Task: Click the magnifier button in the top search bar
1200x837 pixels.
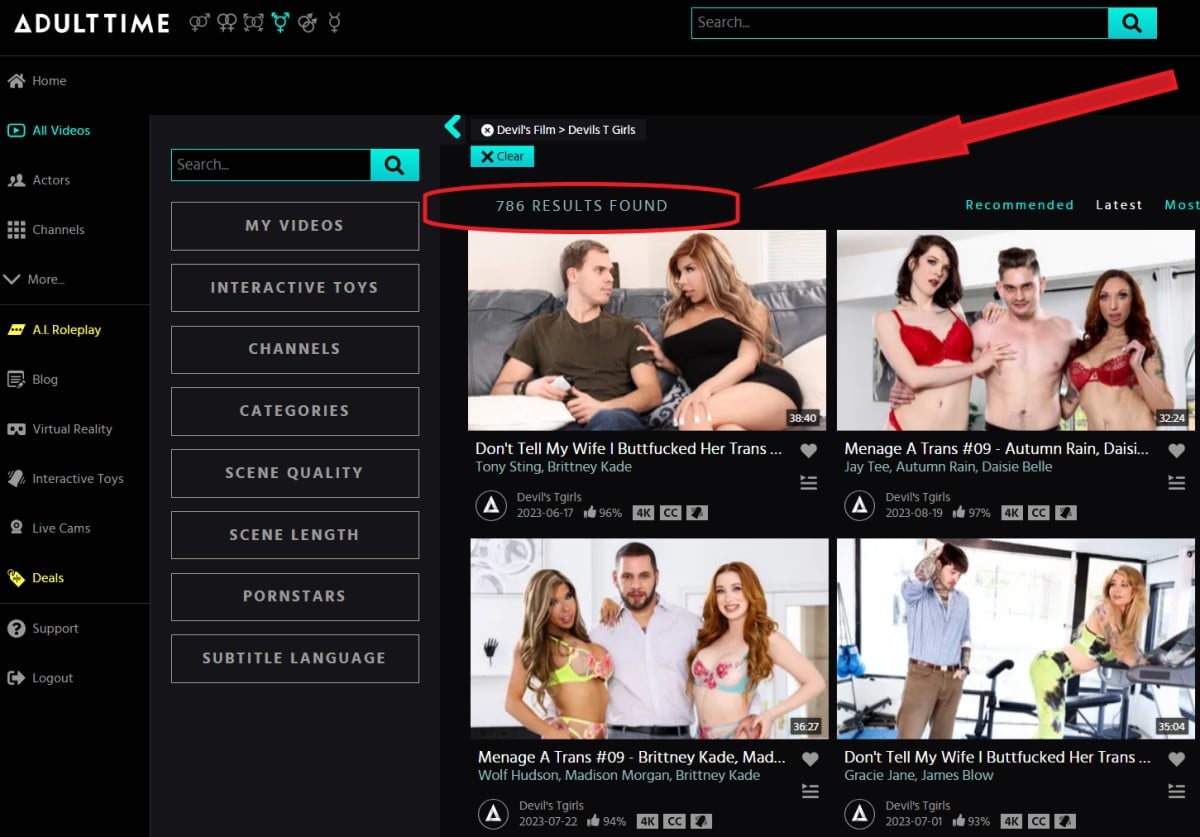Action: coord(1132,23)
